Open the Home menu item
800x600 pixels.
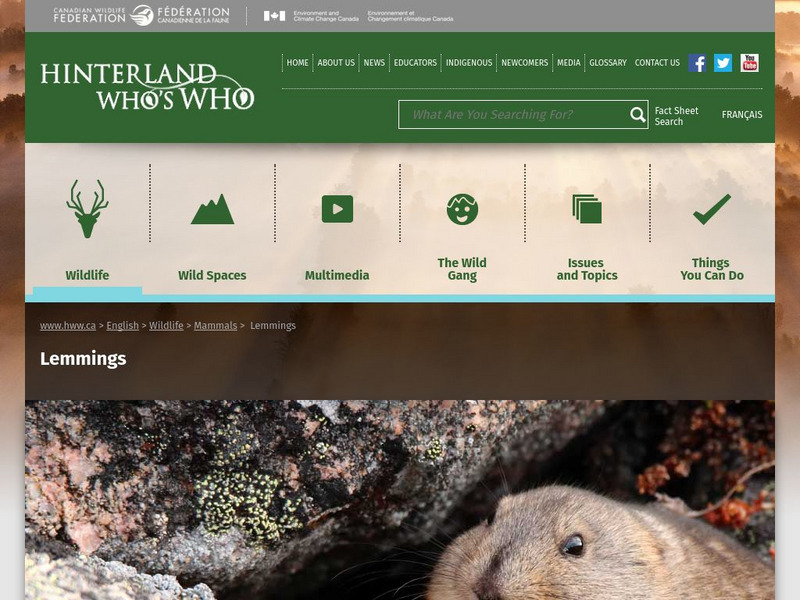(297, 63)
